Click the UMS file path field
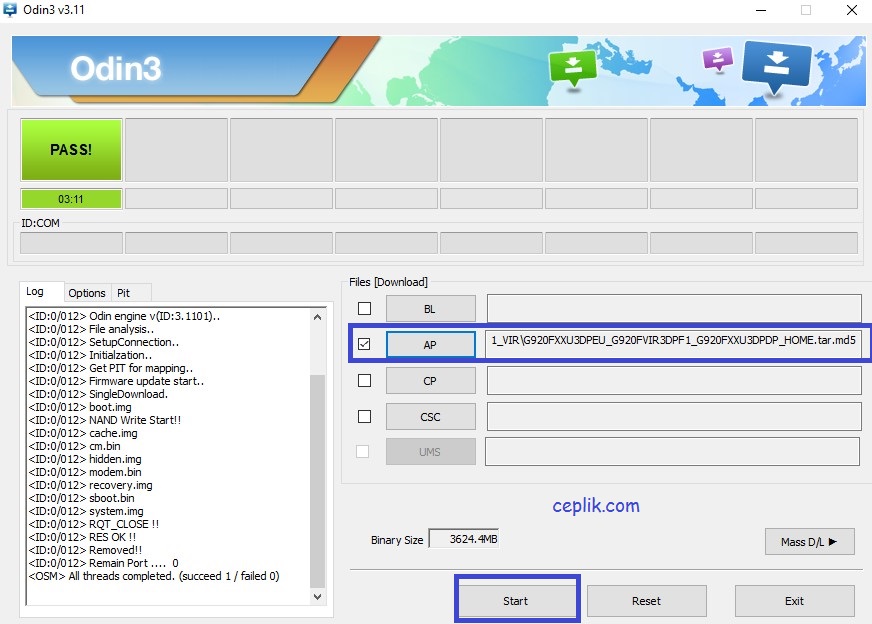Screen dimensions: 872x624 coord(672,452)
